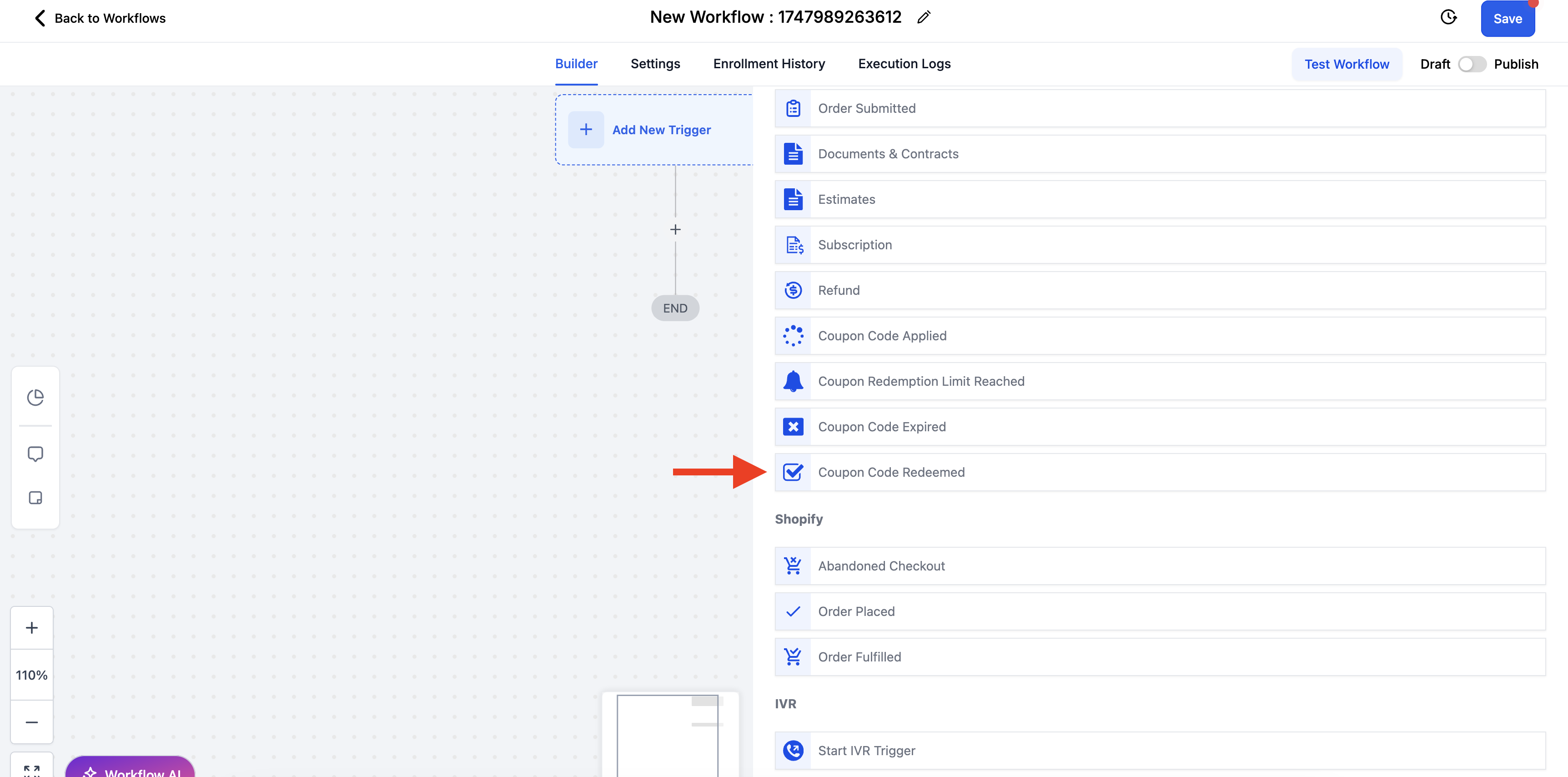Image resolution: width=1568 pixels, height=777 pixels.
Task: Go back to Workflows chevron
Action: click(x=40, y=18)
